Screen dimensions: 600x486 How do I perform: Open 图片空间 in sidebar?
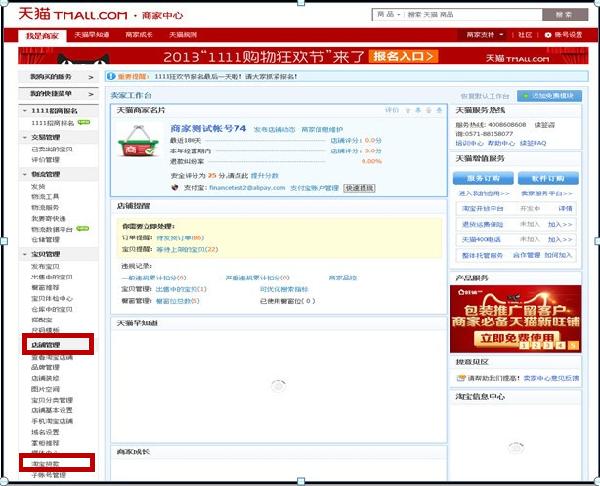tap(45, 389)
